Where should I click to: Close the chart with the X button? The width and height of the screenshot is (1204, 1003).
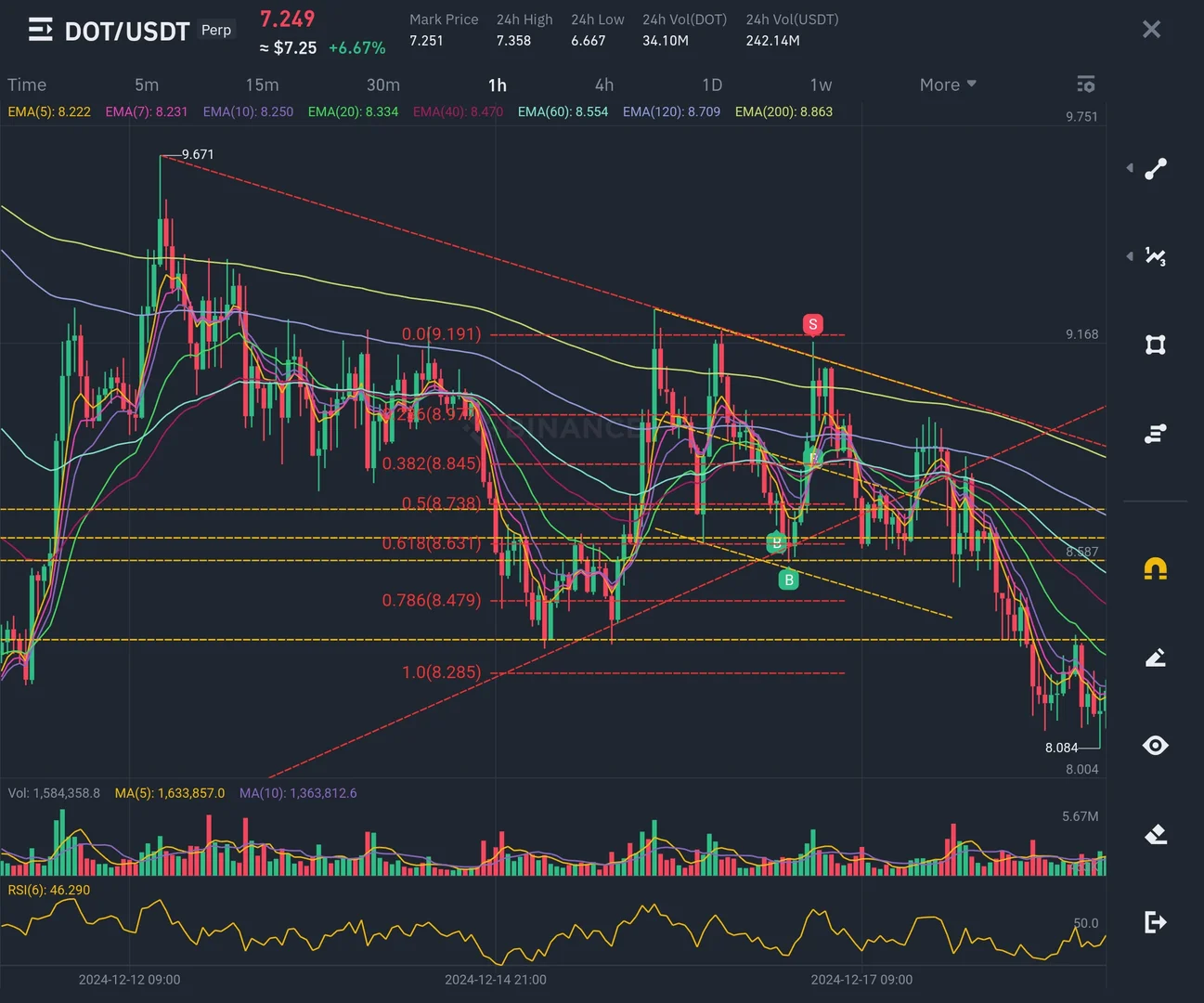[x=1151, y=30]
